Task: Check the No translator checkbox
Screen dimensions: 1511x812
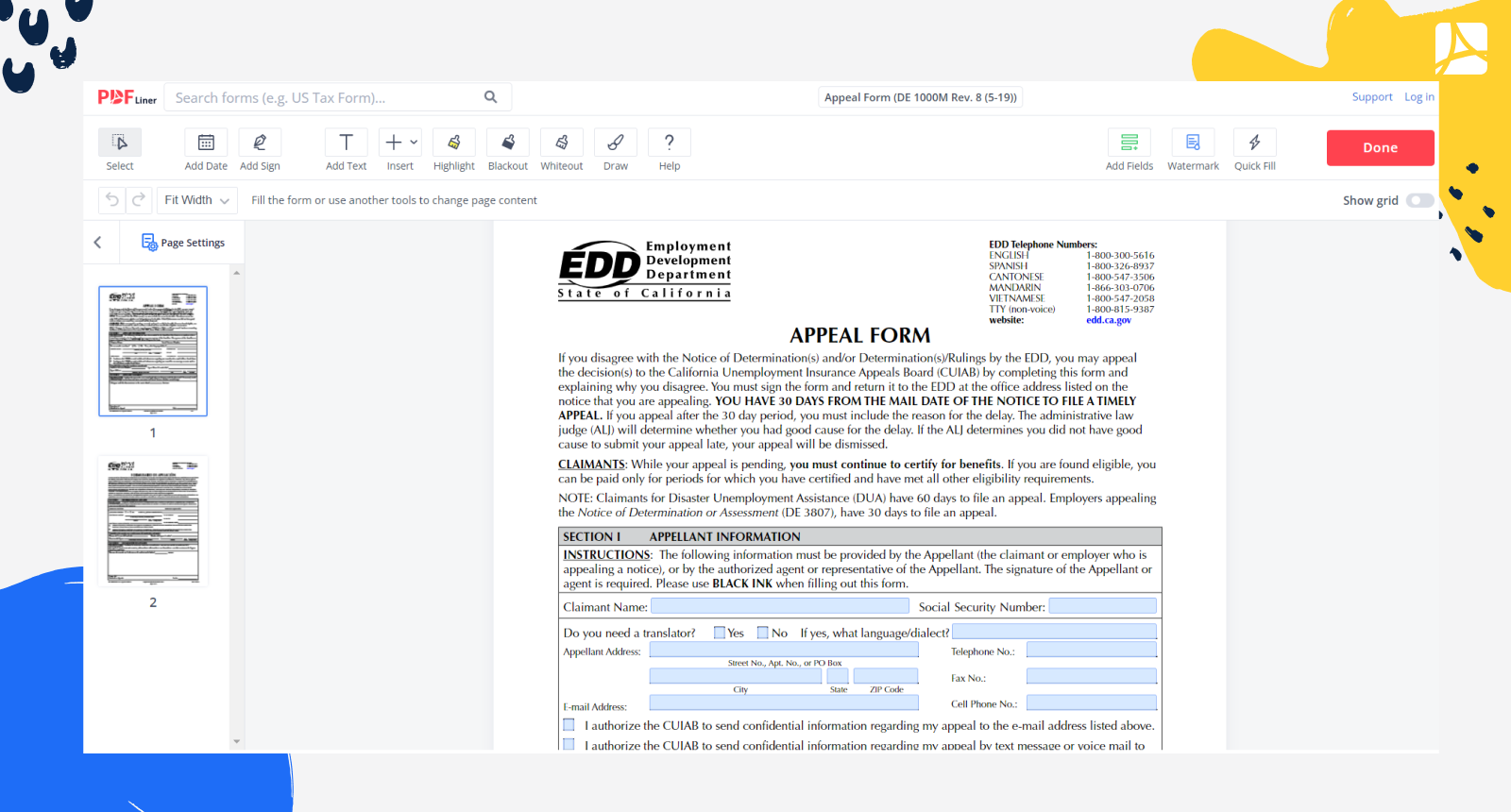Action: coord(763,633)
